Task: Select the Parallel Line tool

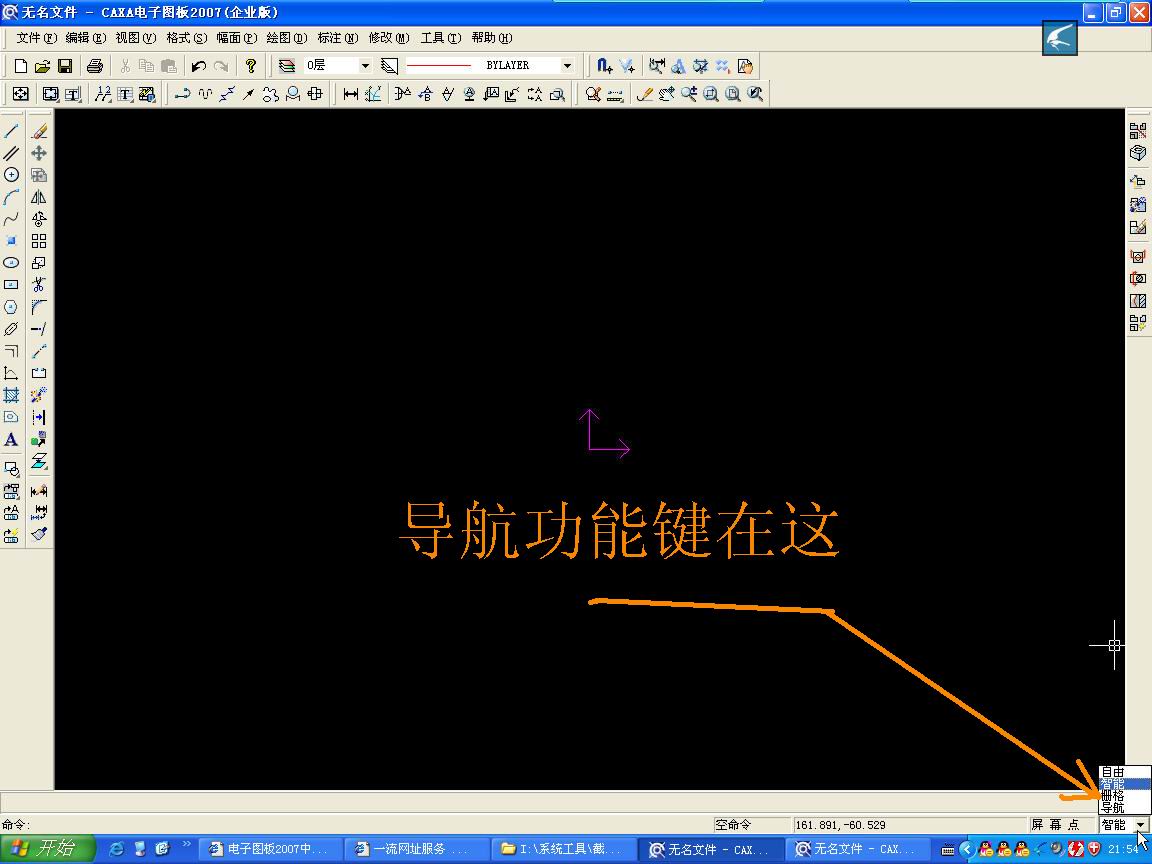Action: coord(11,153)
